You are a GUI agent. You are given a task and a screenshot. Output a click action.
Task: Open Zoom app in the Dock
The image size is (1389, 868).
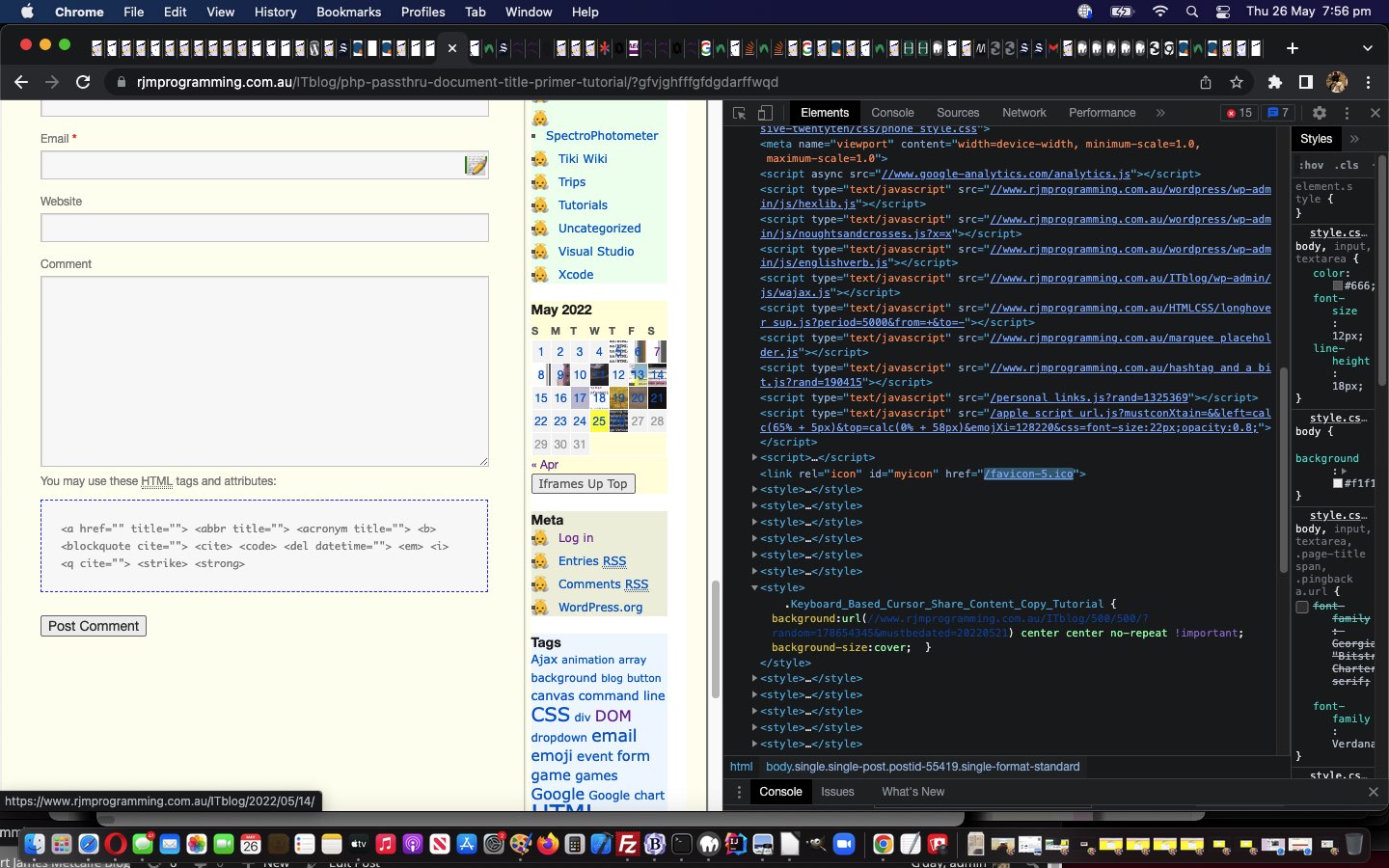coord(844,845)
